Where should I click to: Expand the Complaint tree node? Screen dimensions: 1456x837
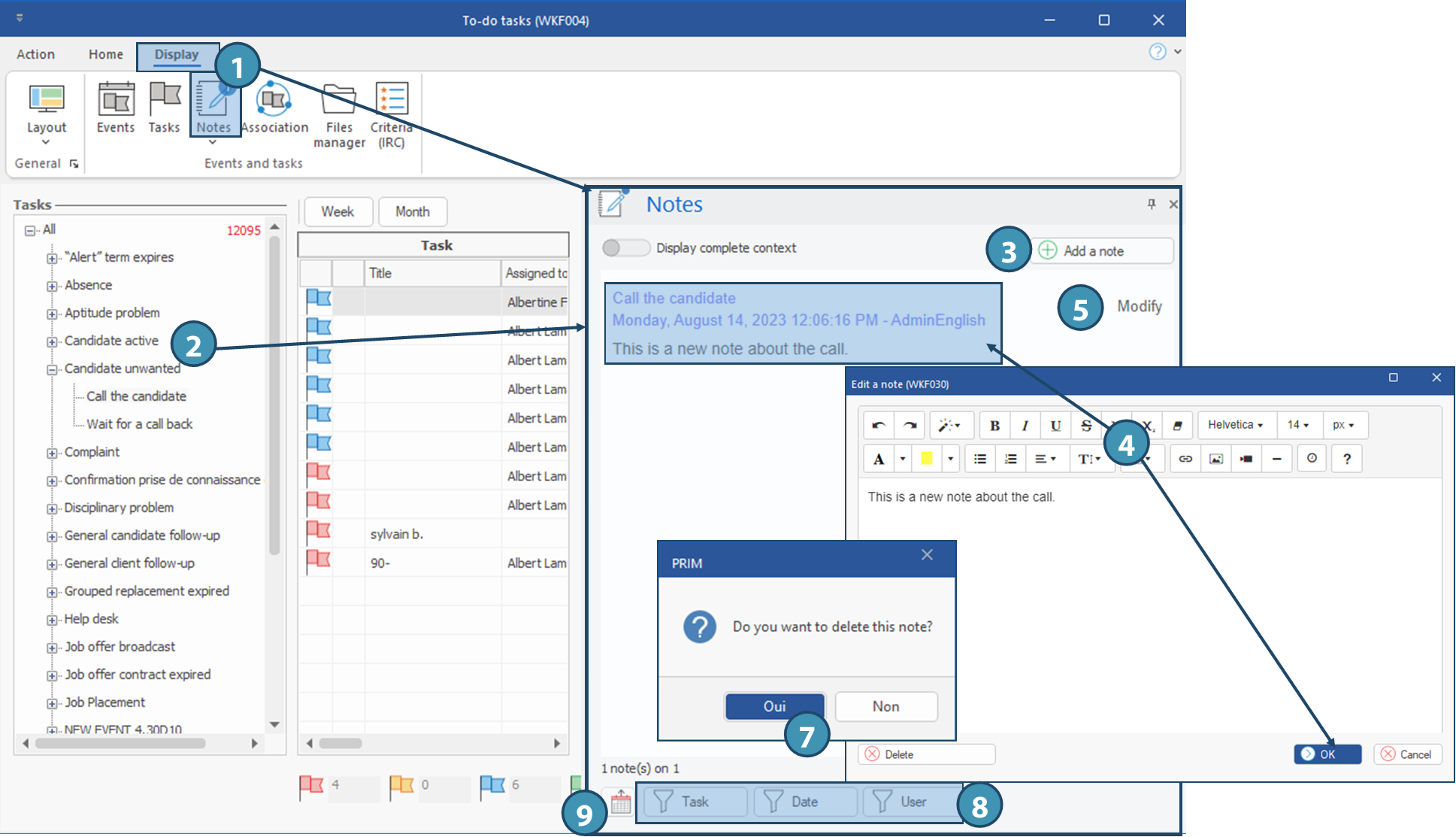pyautogui.click(x=52, y=453)
